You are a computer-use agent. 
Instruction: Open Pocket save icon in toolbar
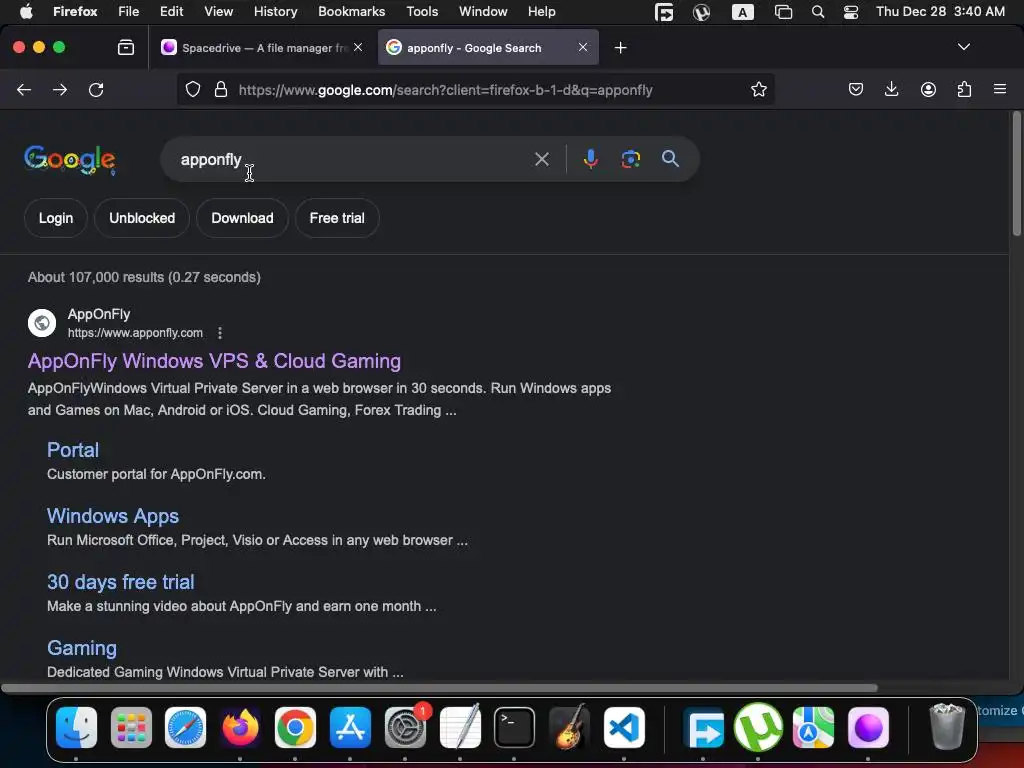(856, 89)
